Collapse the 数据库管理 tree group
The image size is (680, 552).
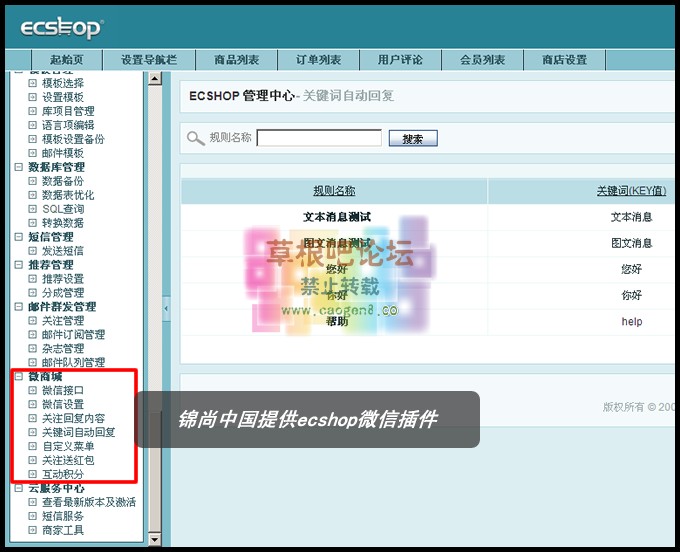coord(19,167)
